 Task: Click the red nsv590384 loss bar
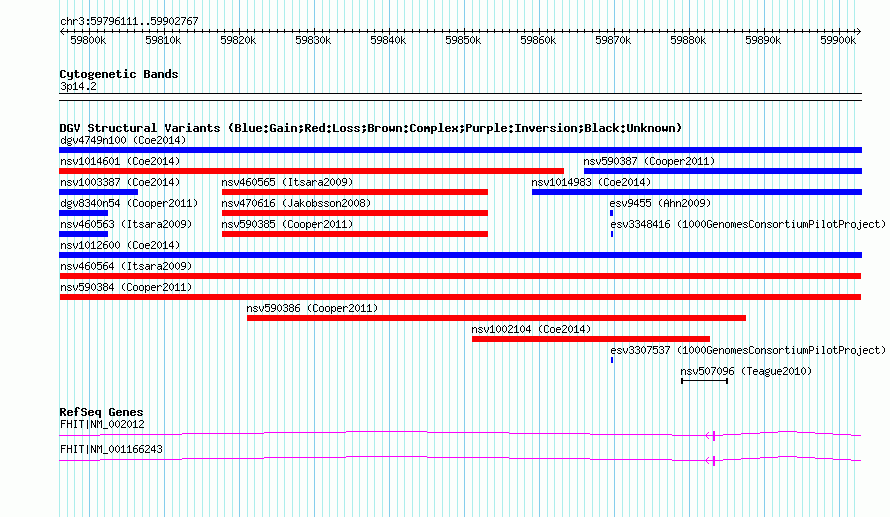click(460, 297)
